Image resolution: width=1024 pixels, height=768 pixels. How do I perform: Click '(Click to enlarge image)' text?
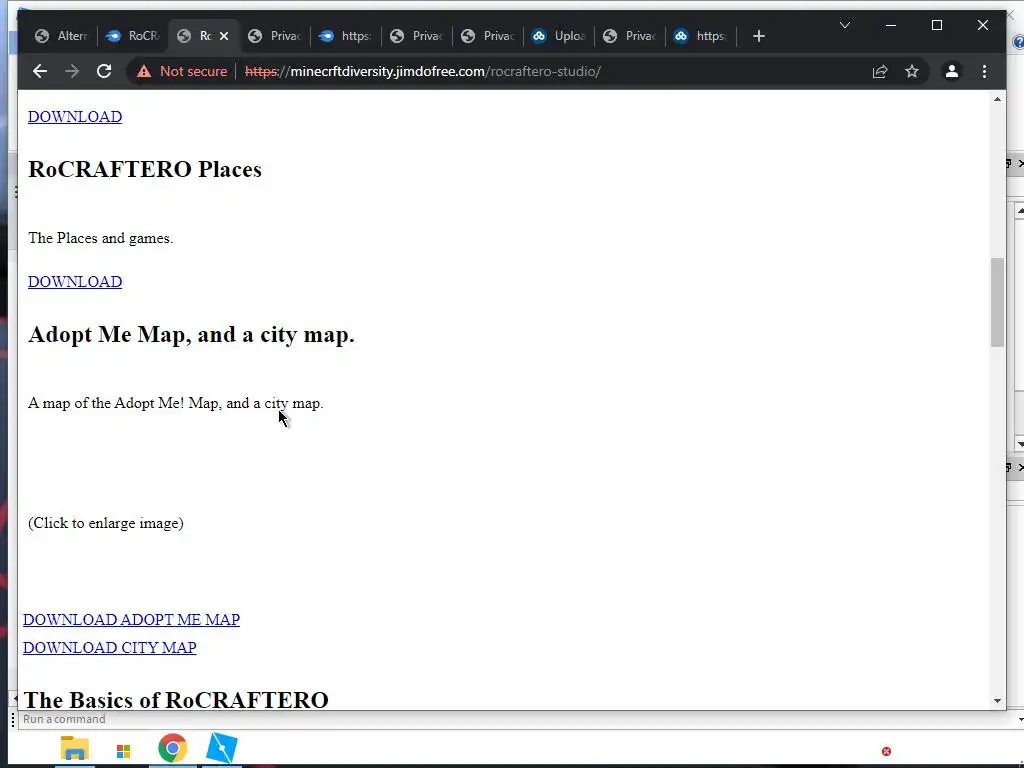pyautogui.click(x=106, y=523)
